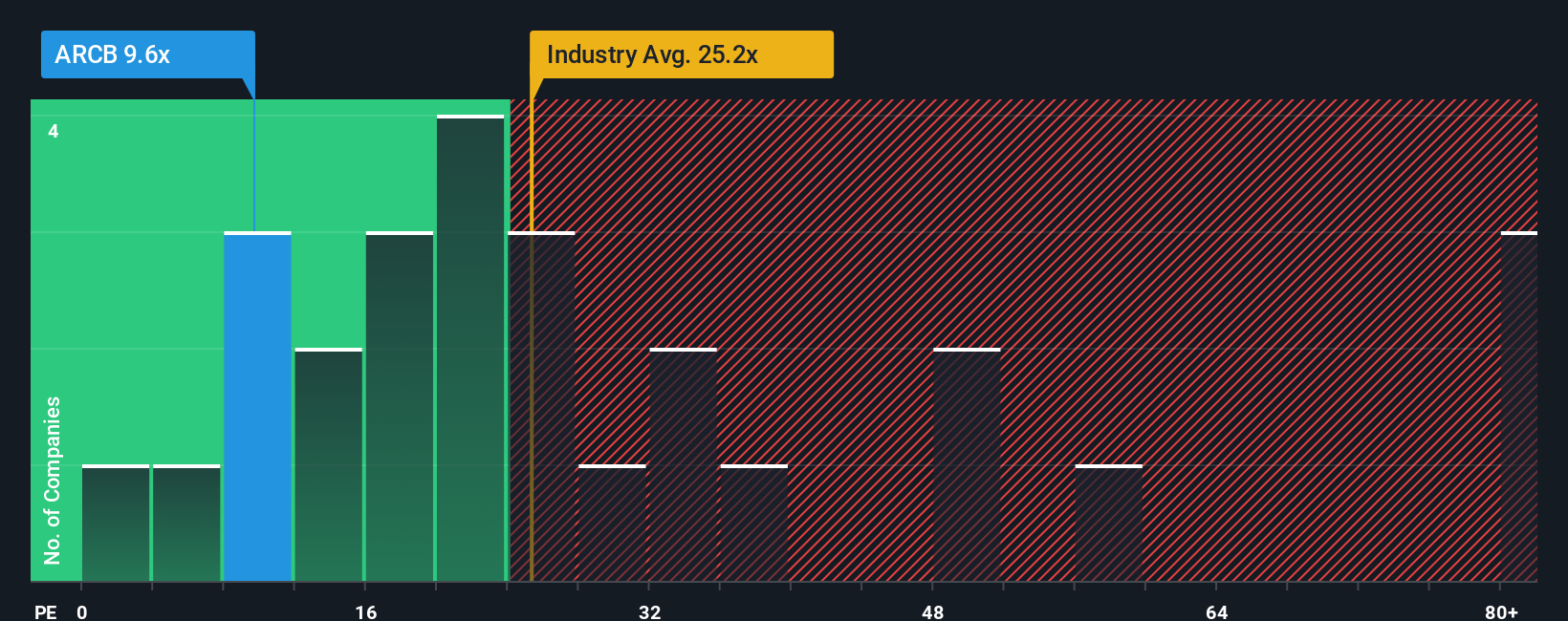
Task: Click the Industry Avg. 25.2x label
Action: point(682,54)
